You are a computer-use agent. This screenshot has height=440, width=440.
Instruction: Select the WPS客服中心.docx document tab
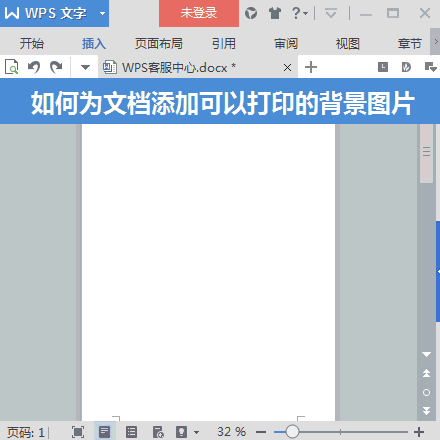(x=198, y=67)
